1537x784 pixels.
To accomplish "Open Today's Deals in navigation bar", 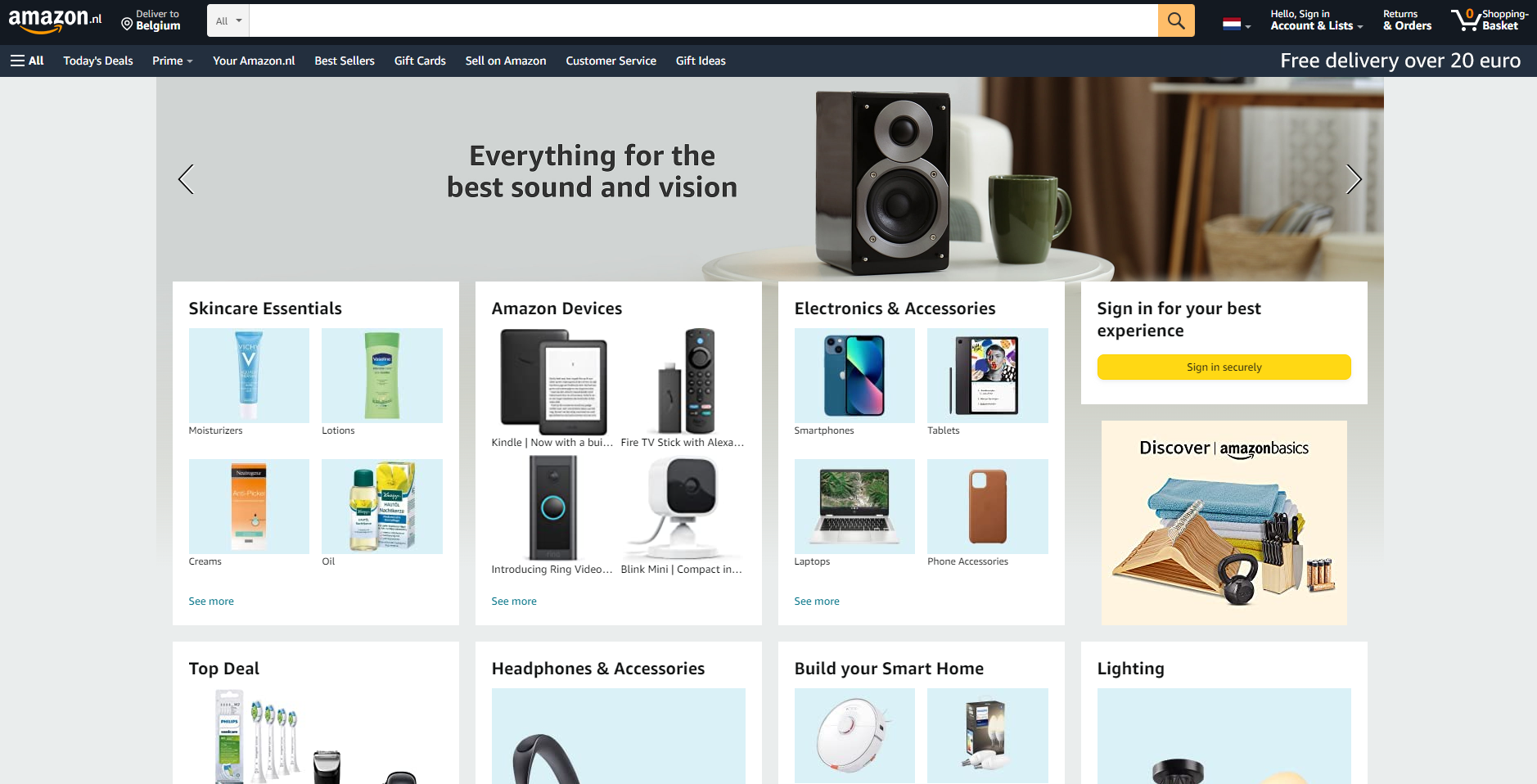I will coord(98,61).
